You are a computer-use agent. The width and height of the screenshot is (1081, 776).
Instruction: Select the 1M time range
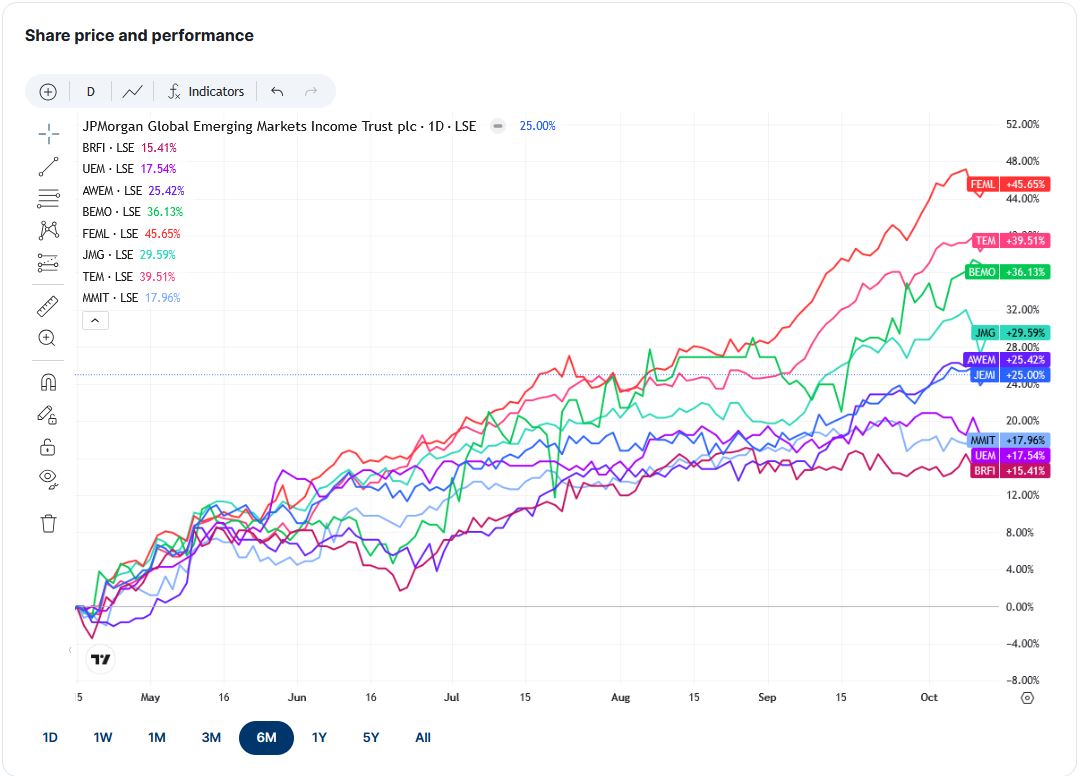[156, 737]
